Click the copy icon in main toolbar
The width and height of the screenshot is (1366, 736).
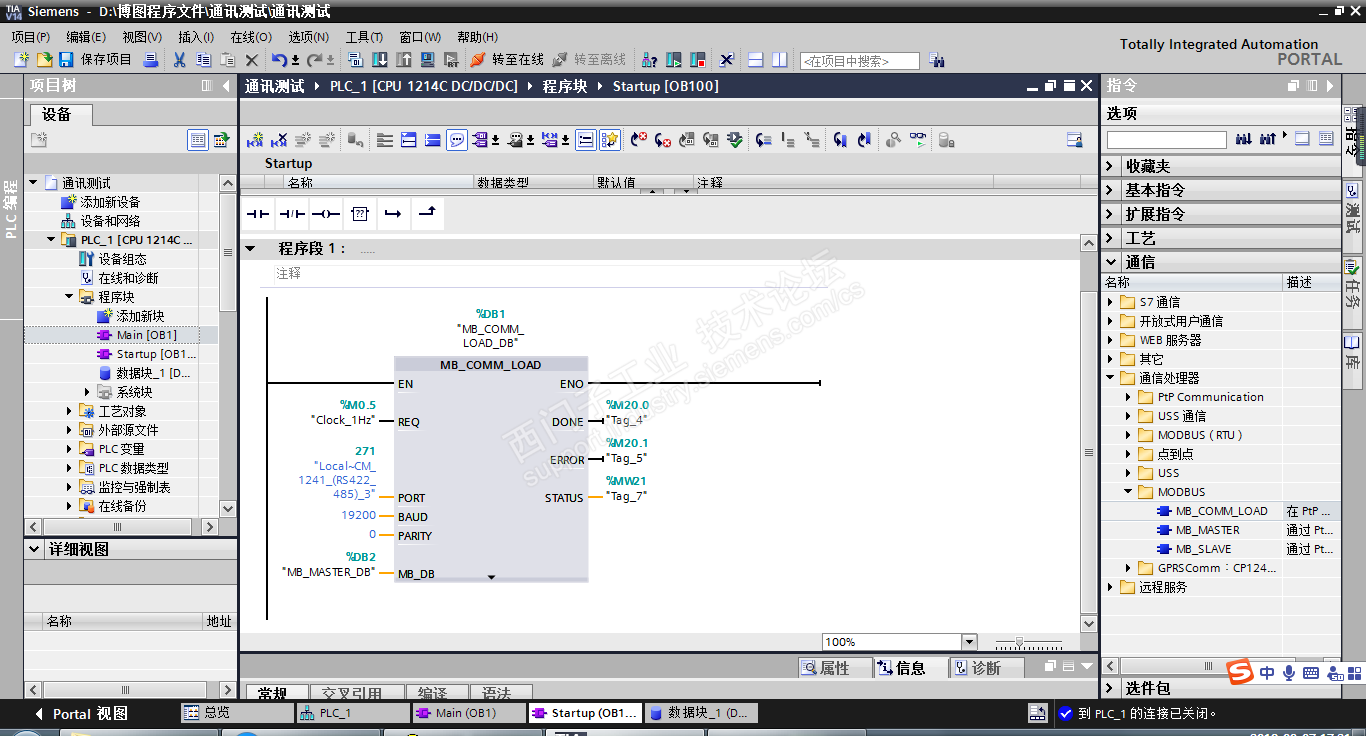click(x=203, y=60)
